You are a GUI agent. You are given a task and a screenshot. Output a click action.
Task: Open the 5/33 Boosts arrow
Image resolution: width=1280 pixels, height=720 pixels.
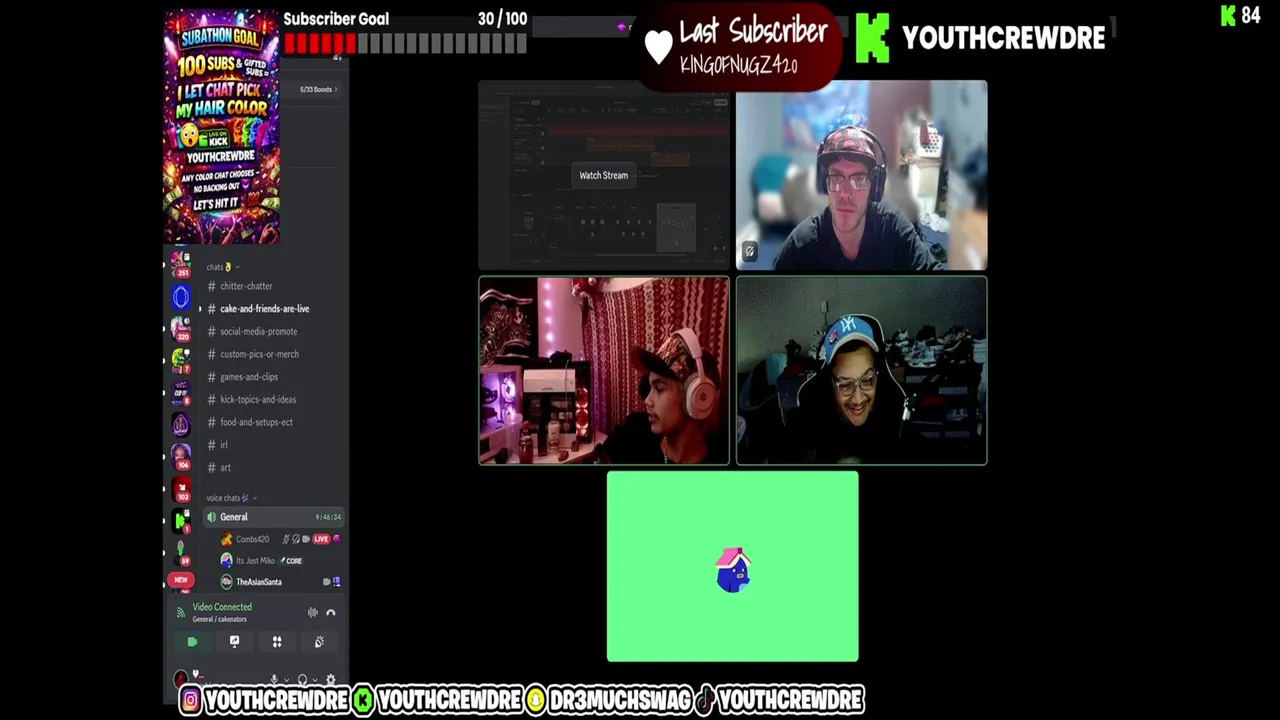(335, 90)
